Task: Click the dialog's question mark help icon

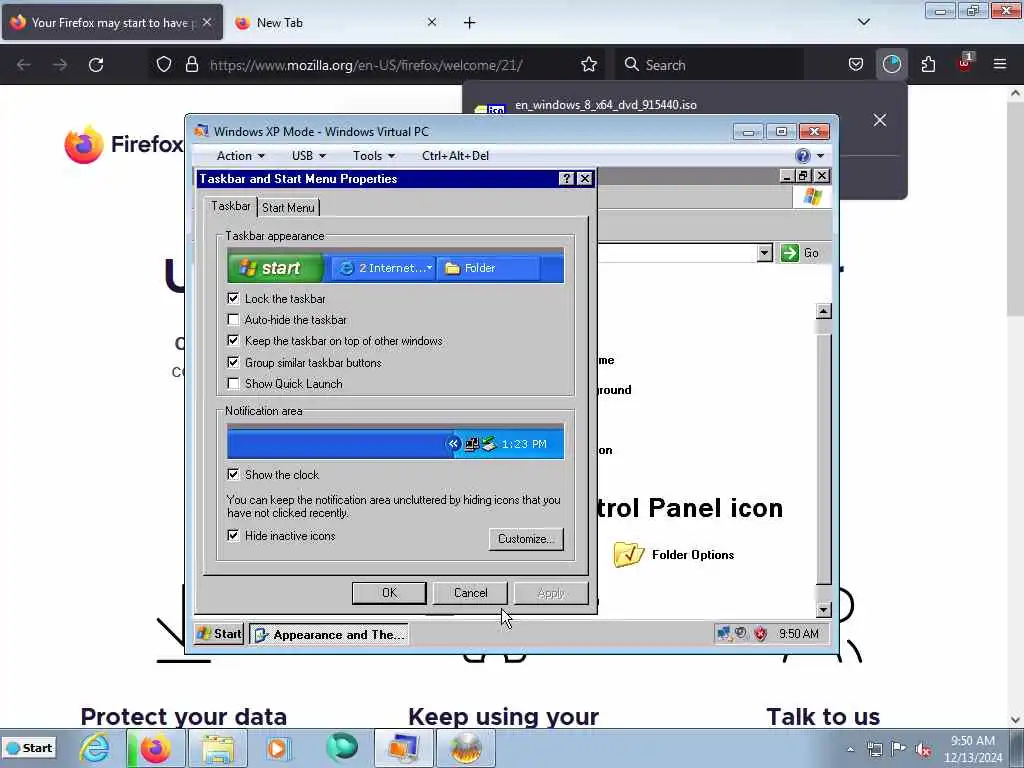Action: [x=566, y=178]
